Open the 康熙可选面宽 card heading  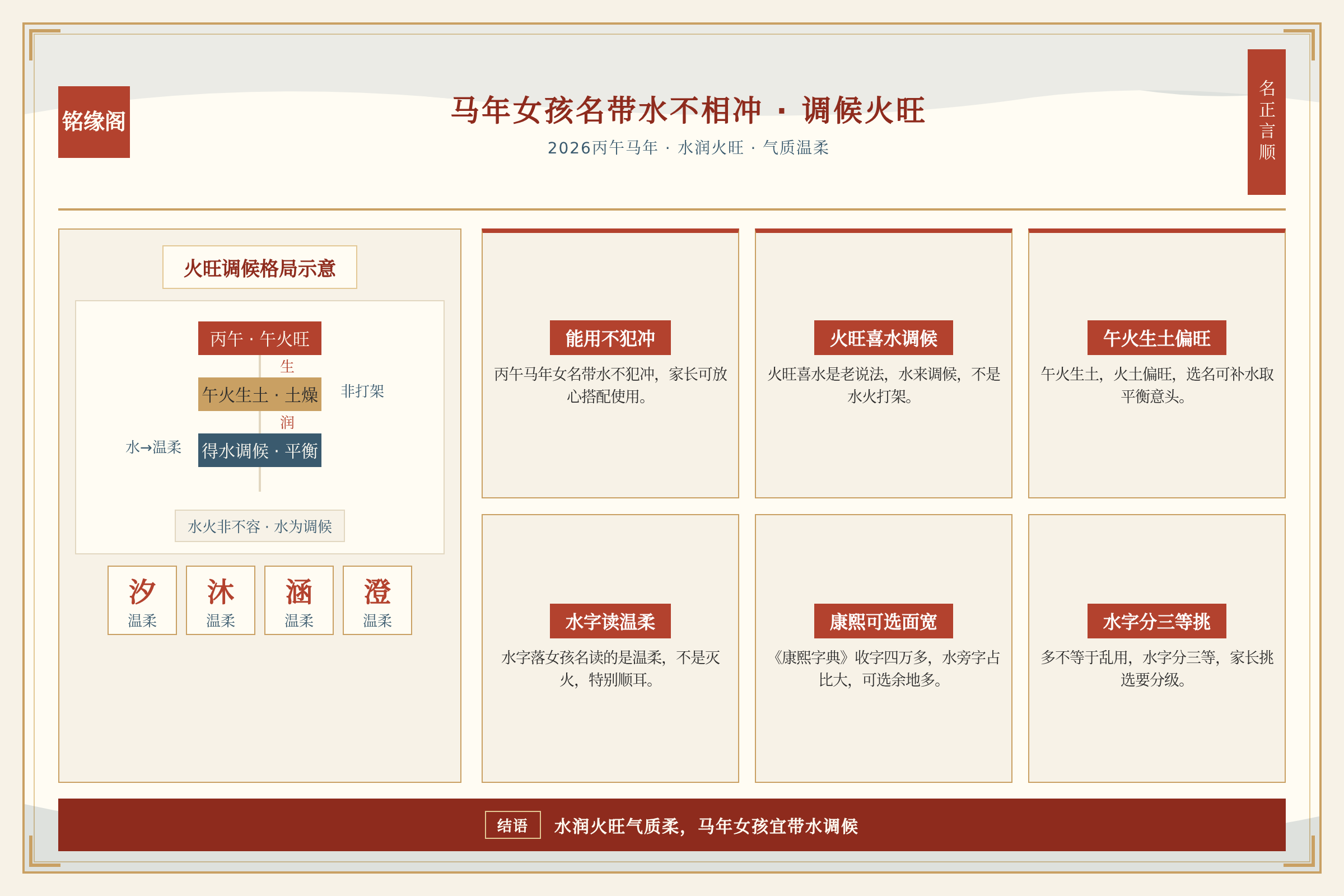coord(884,621)
